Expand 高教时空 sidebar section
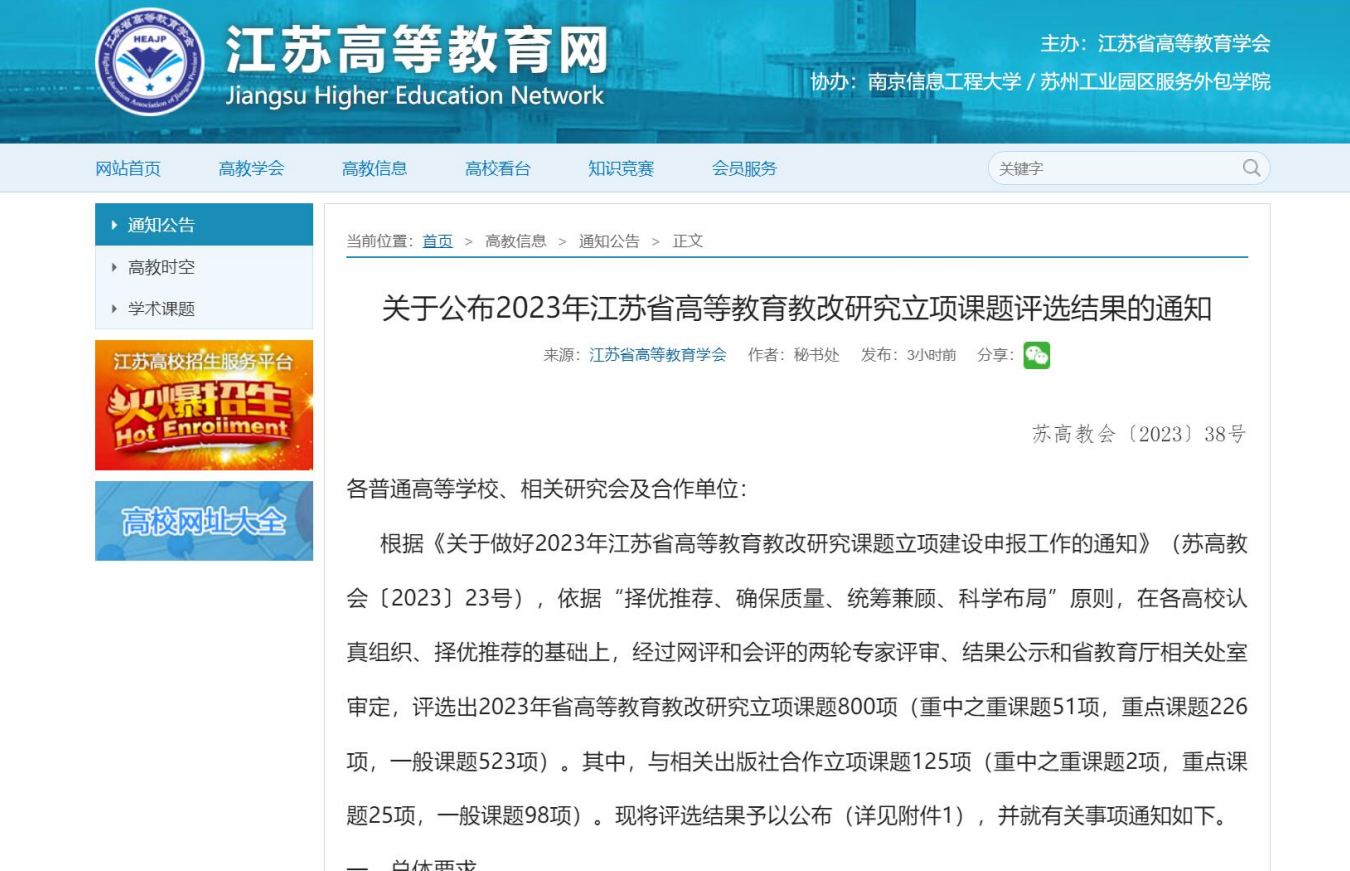Screen dimensions: 1350x871 pos(161,267)
